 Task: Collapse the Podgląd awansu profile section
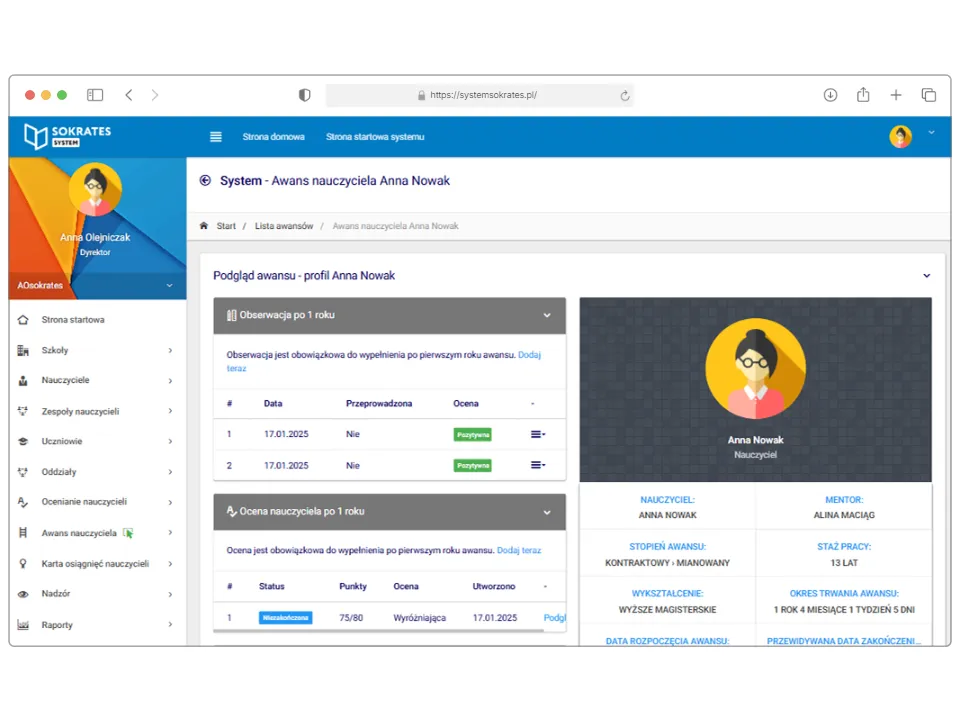pos(926,276)
